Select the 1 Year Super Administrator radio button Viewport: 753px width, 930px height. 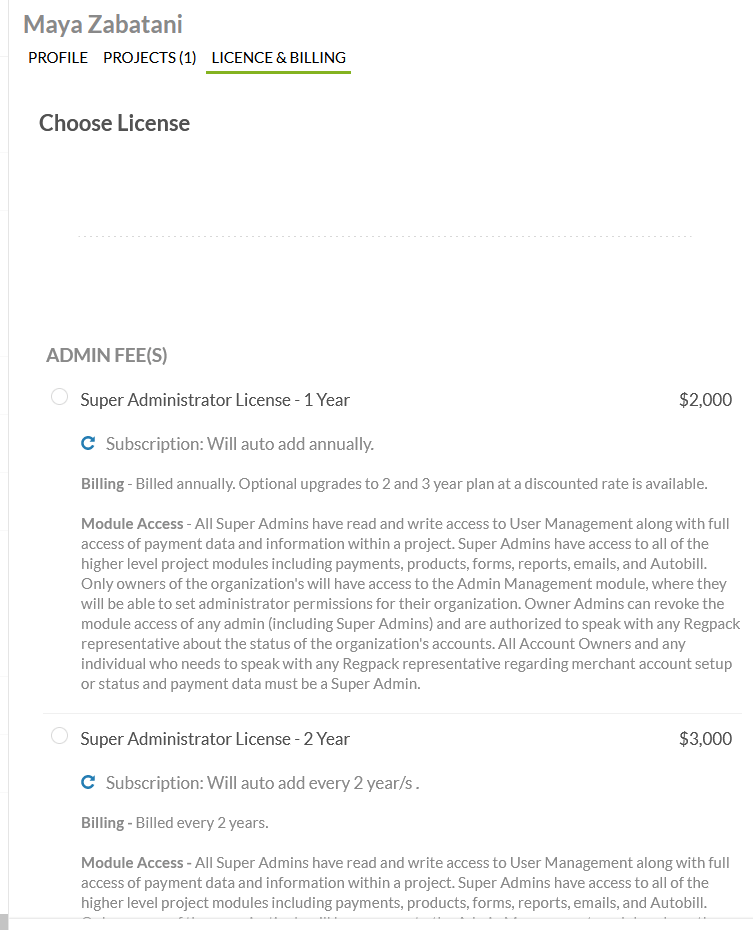[x=60, y=398]
